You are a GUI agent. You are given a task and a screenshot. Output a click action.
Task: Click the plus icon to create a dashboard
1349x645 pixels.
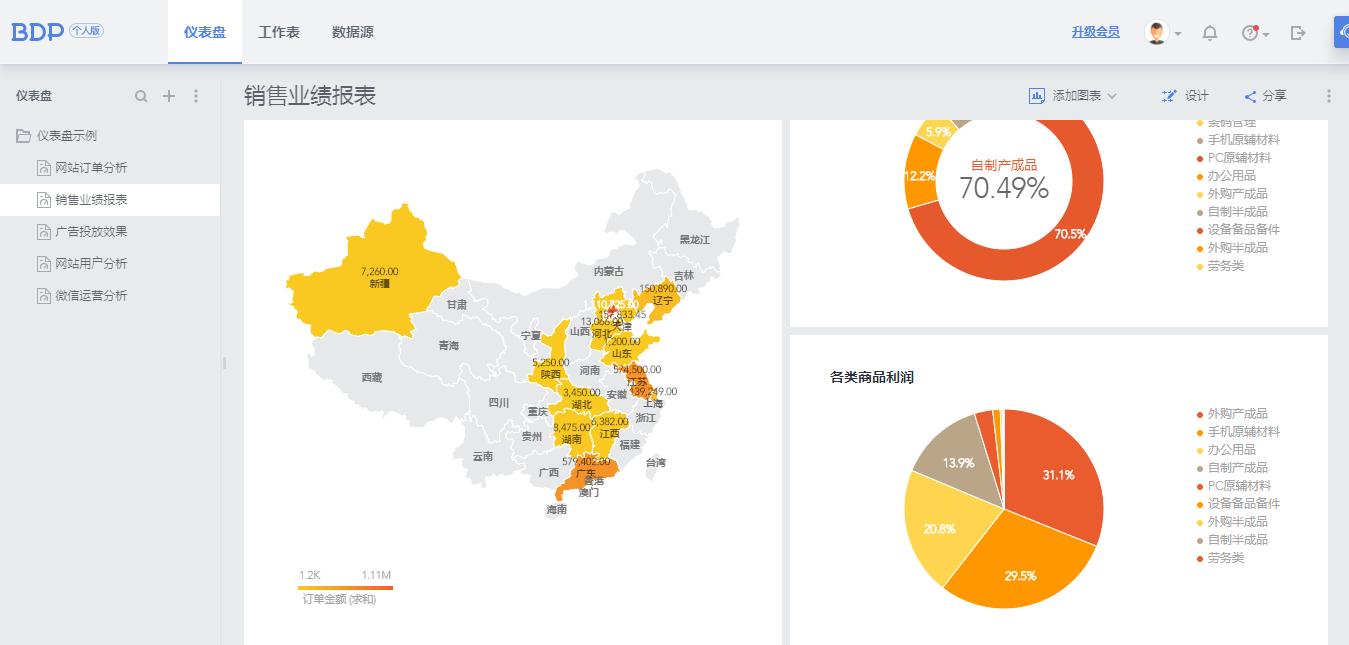(x=168, y=96)
